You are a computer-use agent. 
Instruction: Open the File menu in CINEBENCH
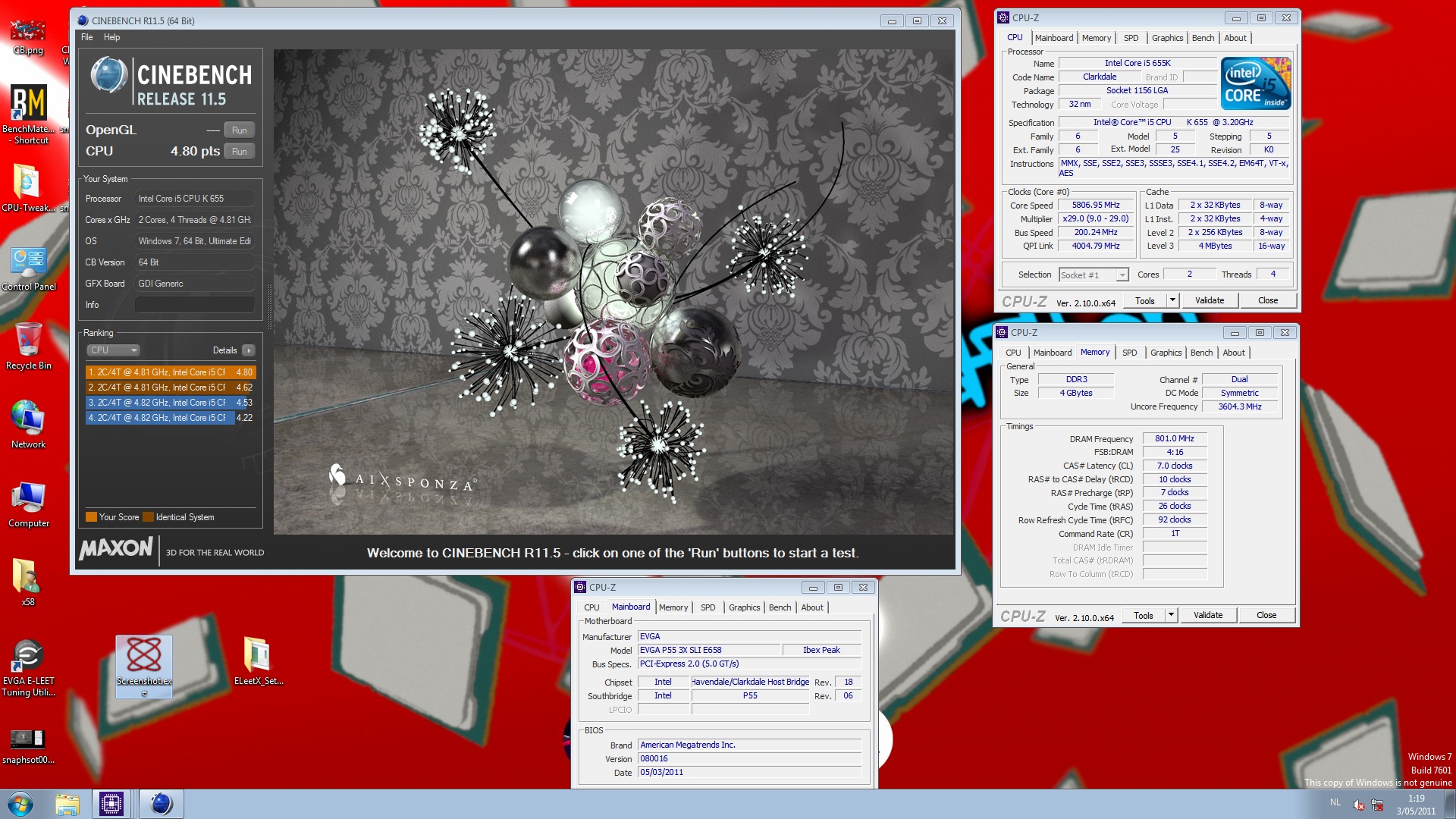(87, 37)
